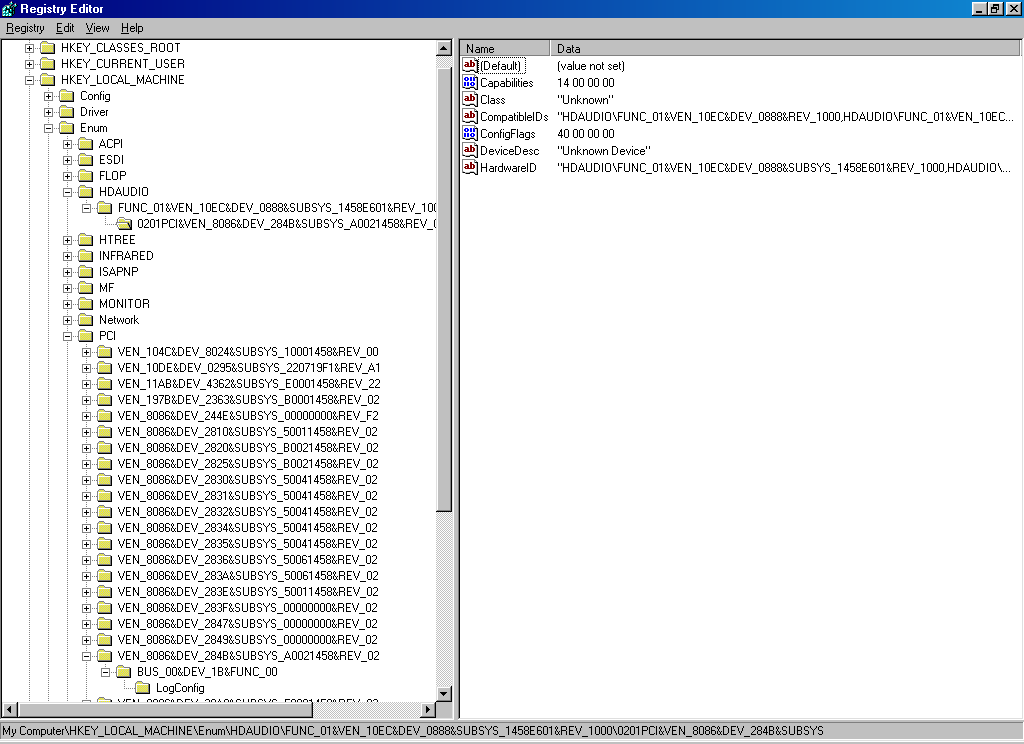Image resolution: width=1024 pixels, height=744 pixels.
Task: Collapse HKEY_LOCAL_MACHINE key
Action: coord(29,80)
